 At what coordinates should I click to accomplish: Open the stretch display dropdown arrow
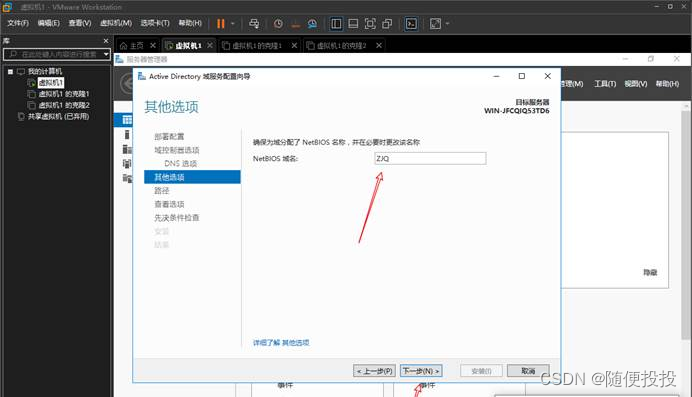click(447, 24)
